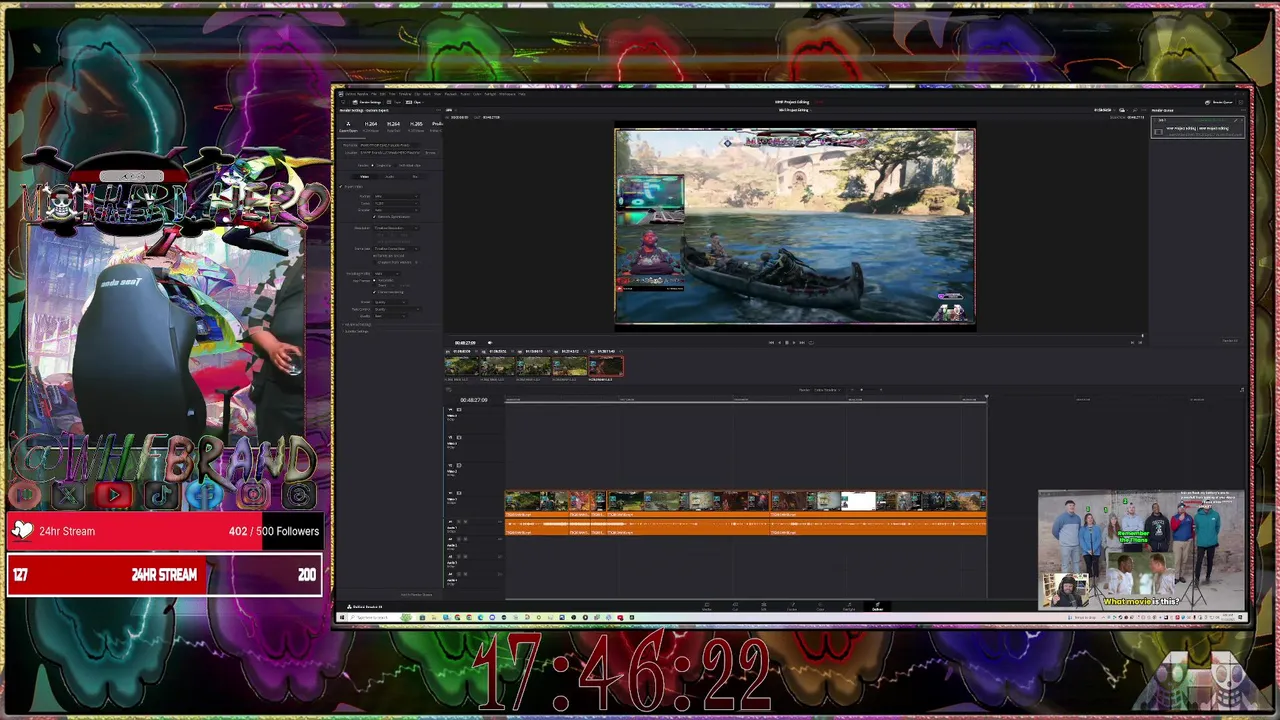Remove Job 1 with its X icon

tap(1242, 120)
